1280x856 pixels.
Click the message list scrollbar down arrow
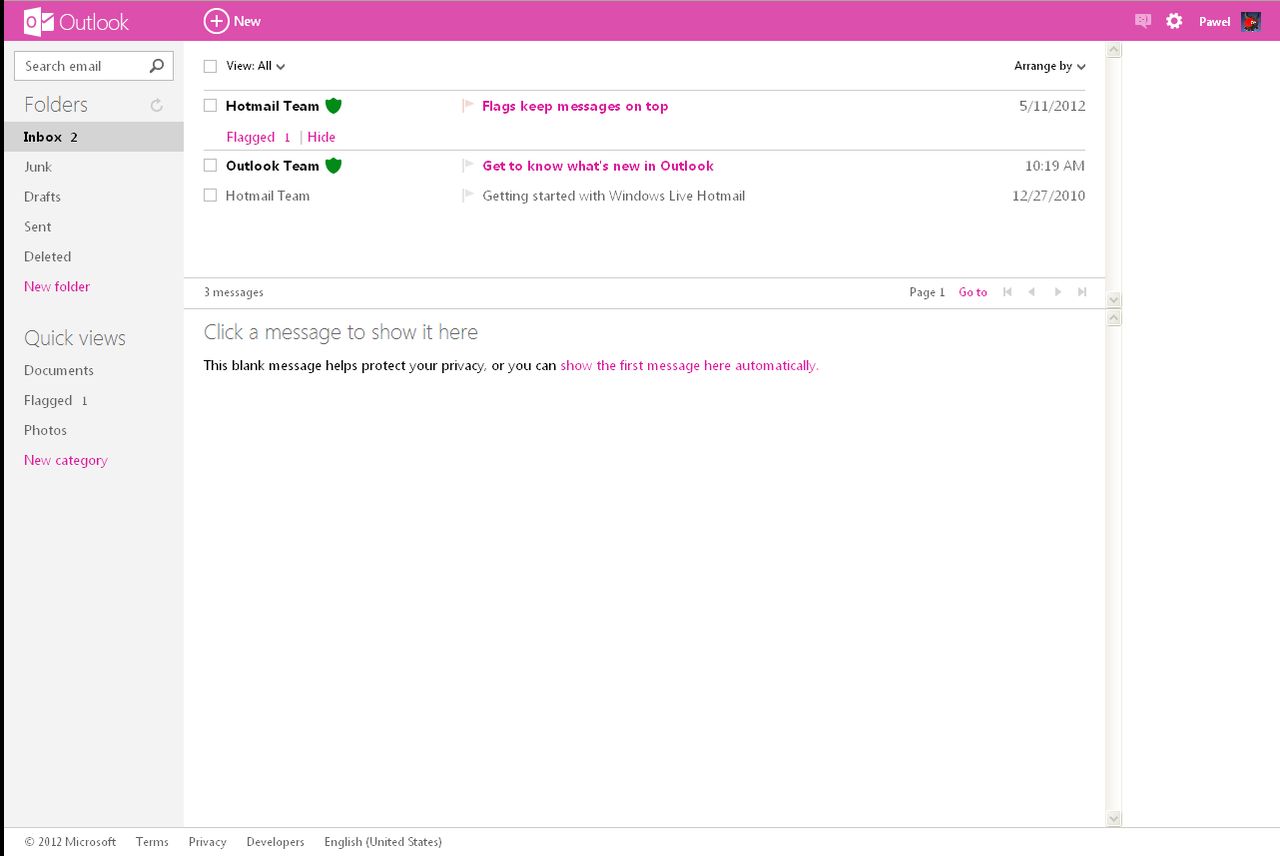coord(1114,300)
